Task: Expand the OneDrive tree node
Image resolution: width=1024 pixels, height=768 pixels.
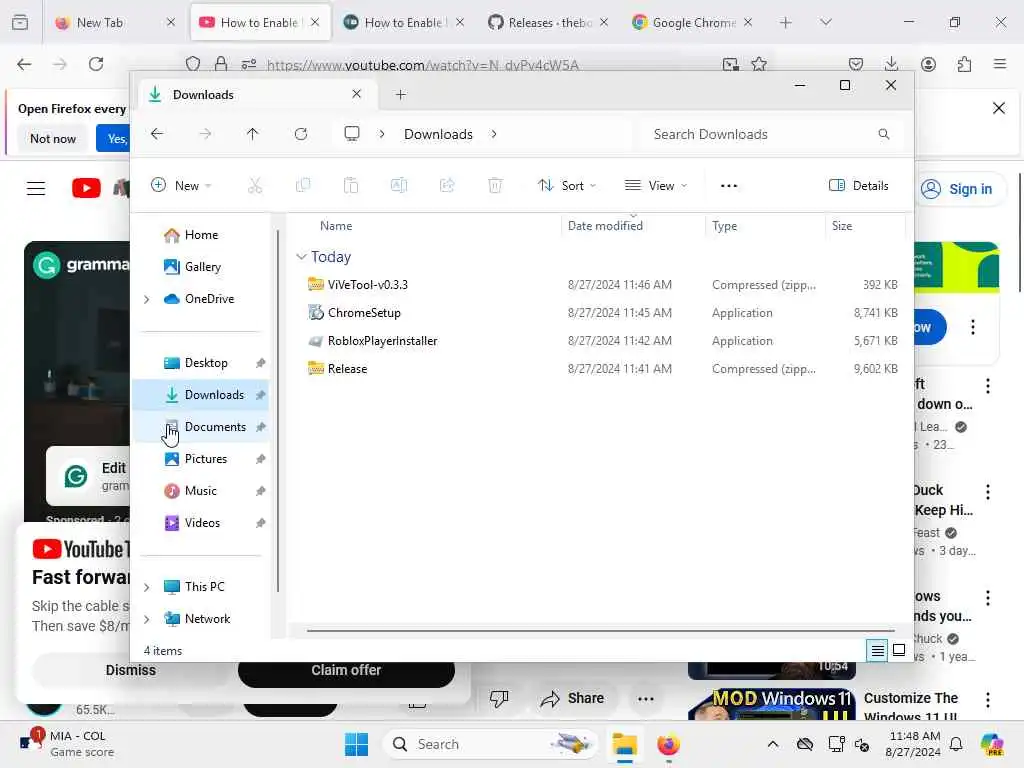Action: click(147, 299)
